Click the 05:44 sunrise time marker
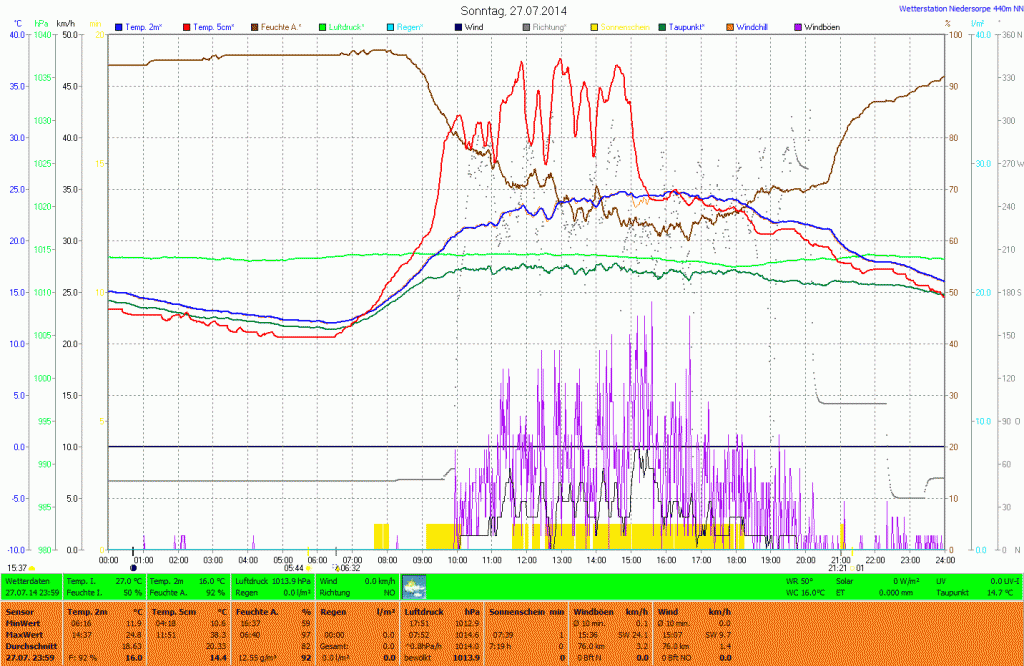1024x666 pixels. 294,568
